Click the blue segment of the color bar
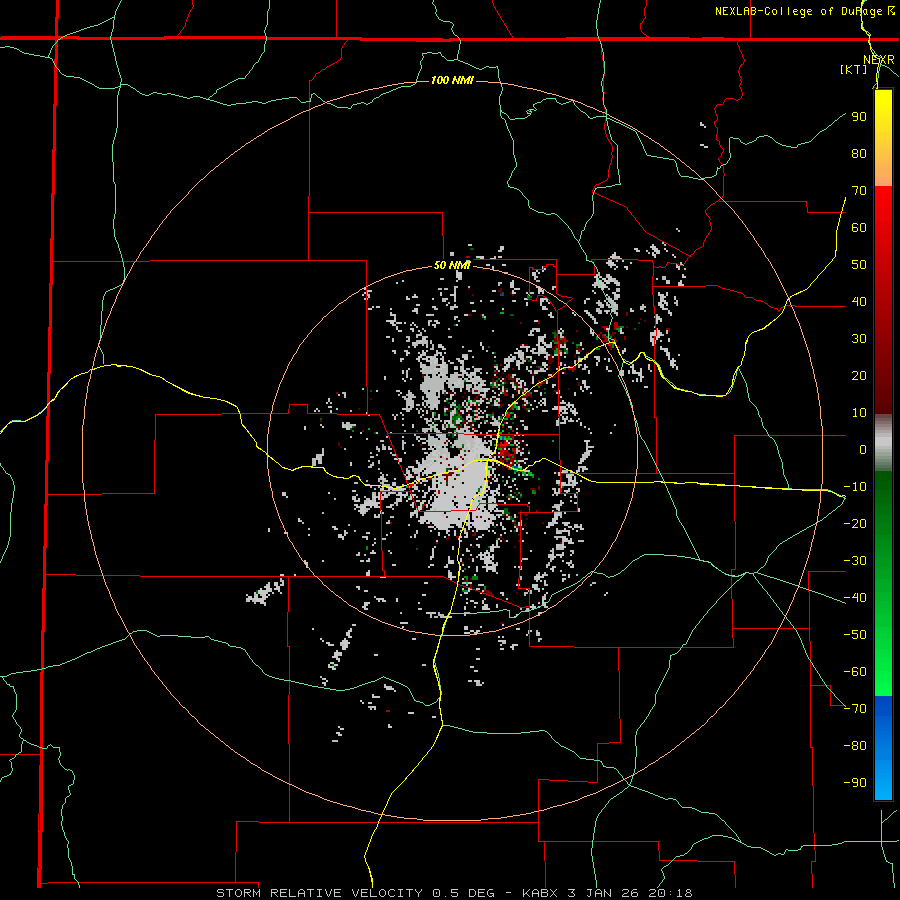Screen dimensions: 900x900 click(x=883, y=748)
